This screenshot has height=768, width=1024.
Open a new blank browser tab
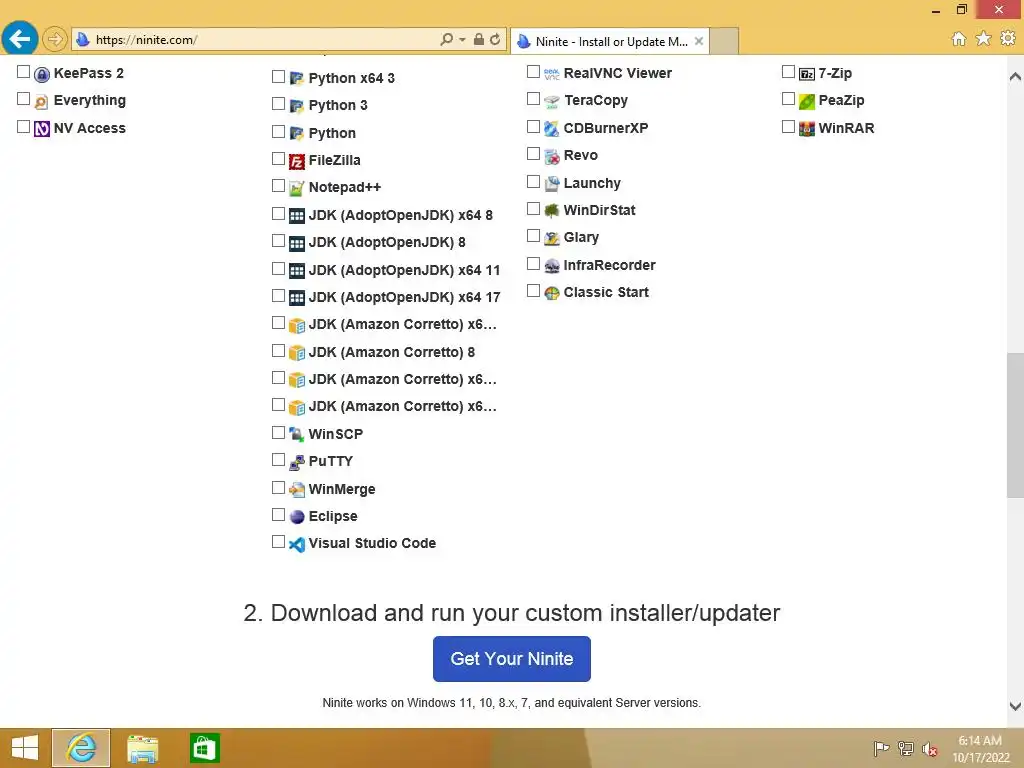coord(724,41)
